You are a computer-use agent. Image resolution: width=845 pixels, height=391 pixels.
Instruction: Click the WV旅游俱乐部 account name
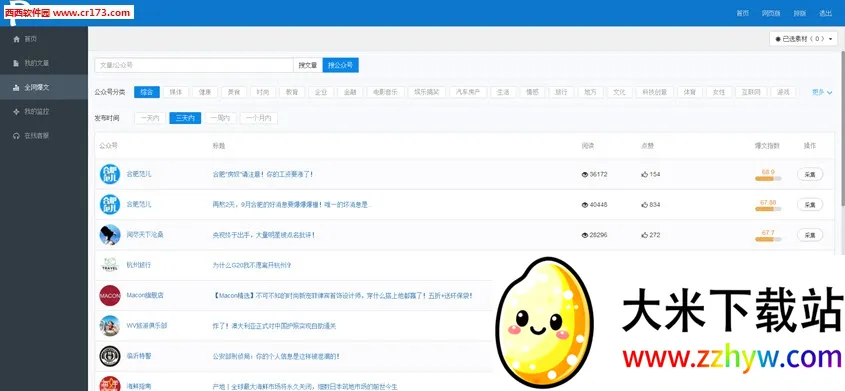coord(147,326)
